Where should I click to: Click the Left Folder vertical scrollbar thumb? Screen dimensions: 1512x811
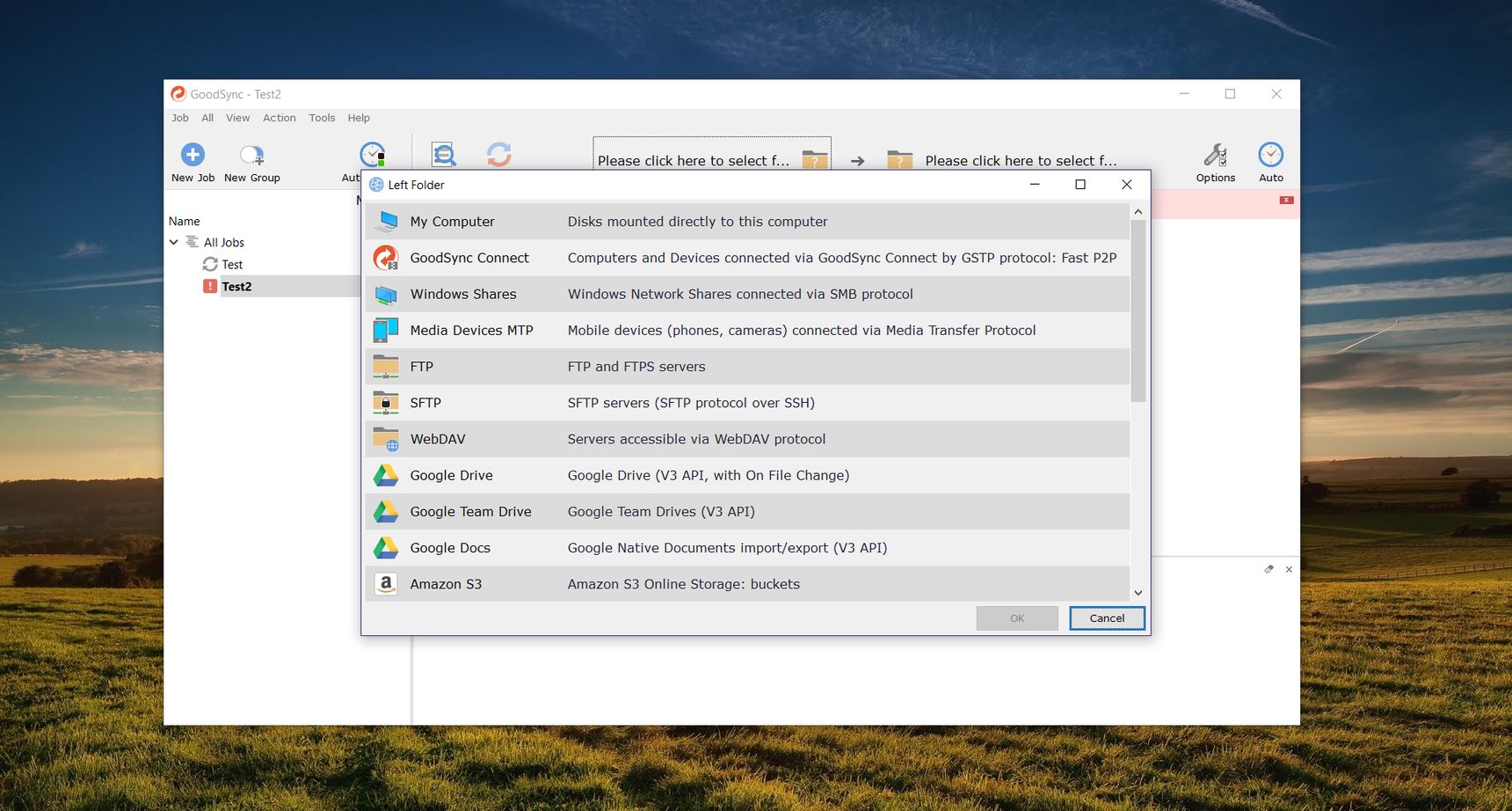[1138, 311]
